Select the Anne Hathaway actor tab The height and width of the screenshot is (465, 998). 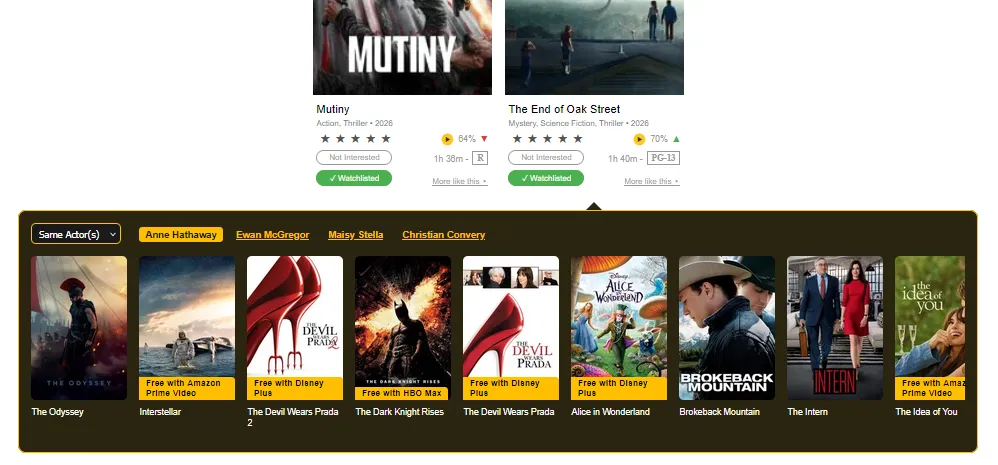pyautogui.click(x=181, y=235)
